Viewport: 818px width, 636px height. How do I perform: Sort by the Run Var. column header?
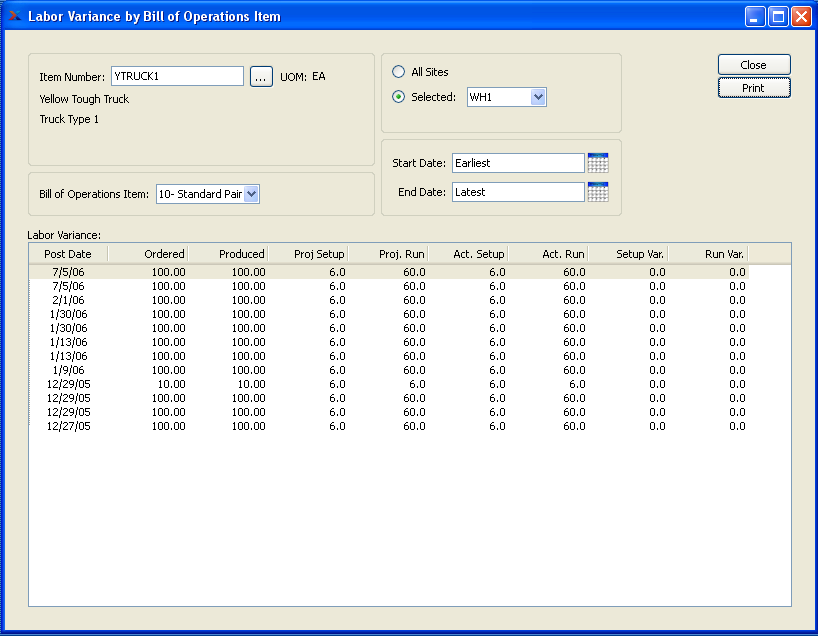click(x=707, y=254)
